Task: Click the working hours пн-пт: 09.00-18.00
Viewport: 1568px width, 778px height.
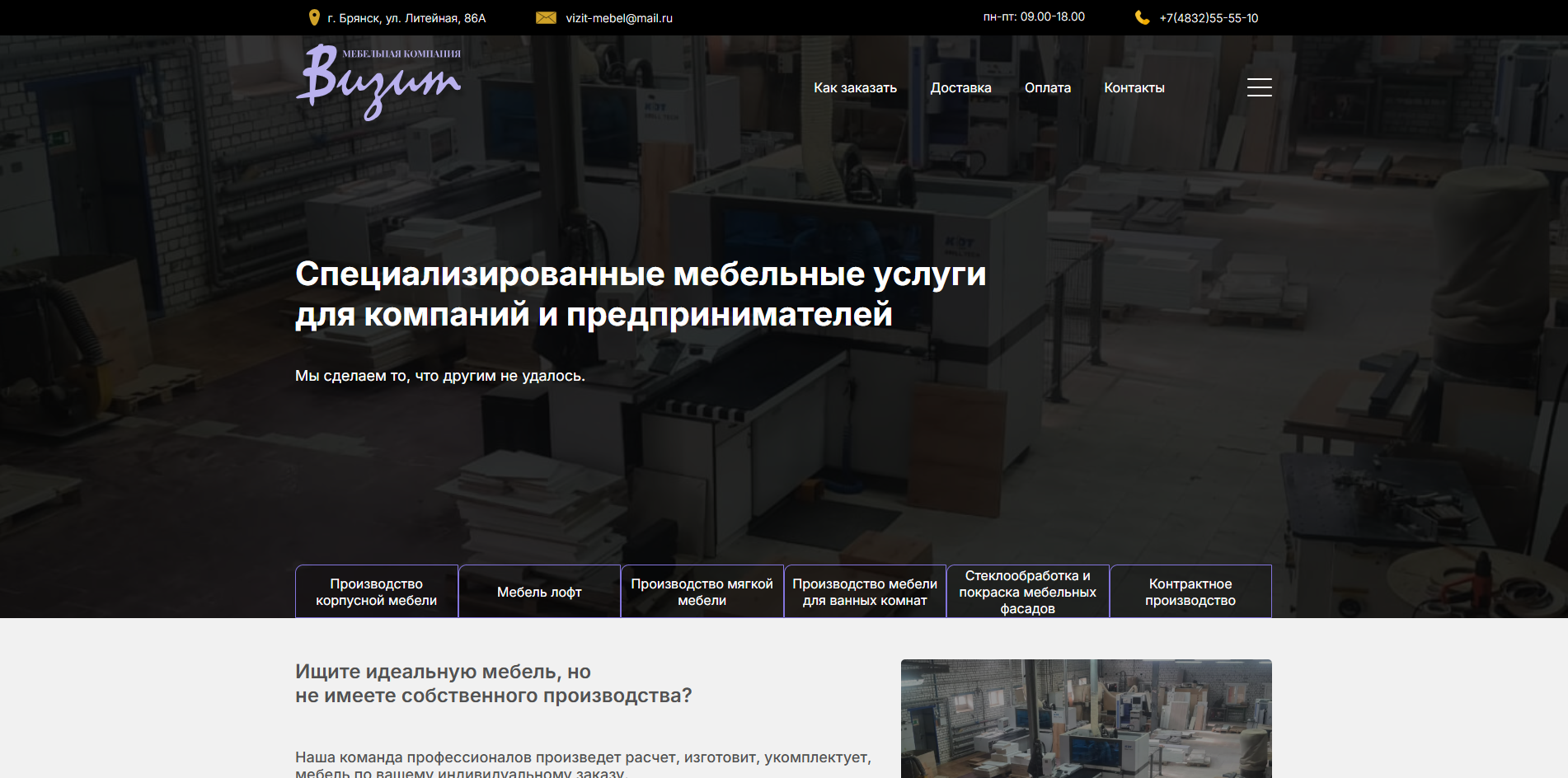Action: pyautogui.click(x=1034, y=16)
